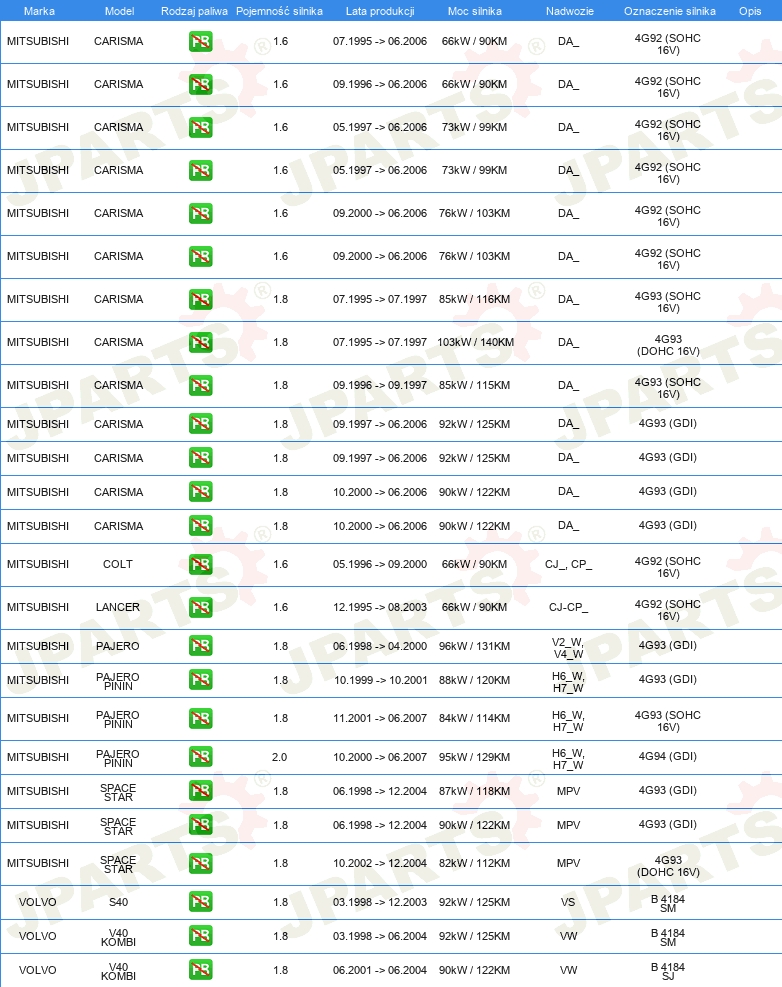Click fuel icon in CARISMA 09.1996 66kW/90KM row

coord(200,85)
